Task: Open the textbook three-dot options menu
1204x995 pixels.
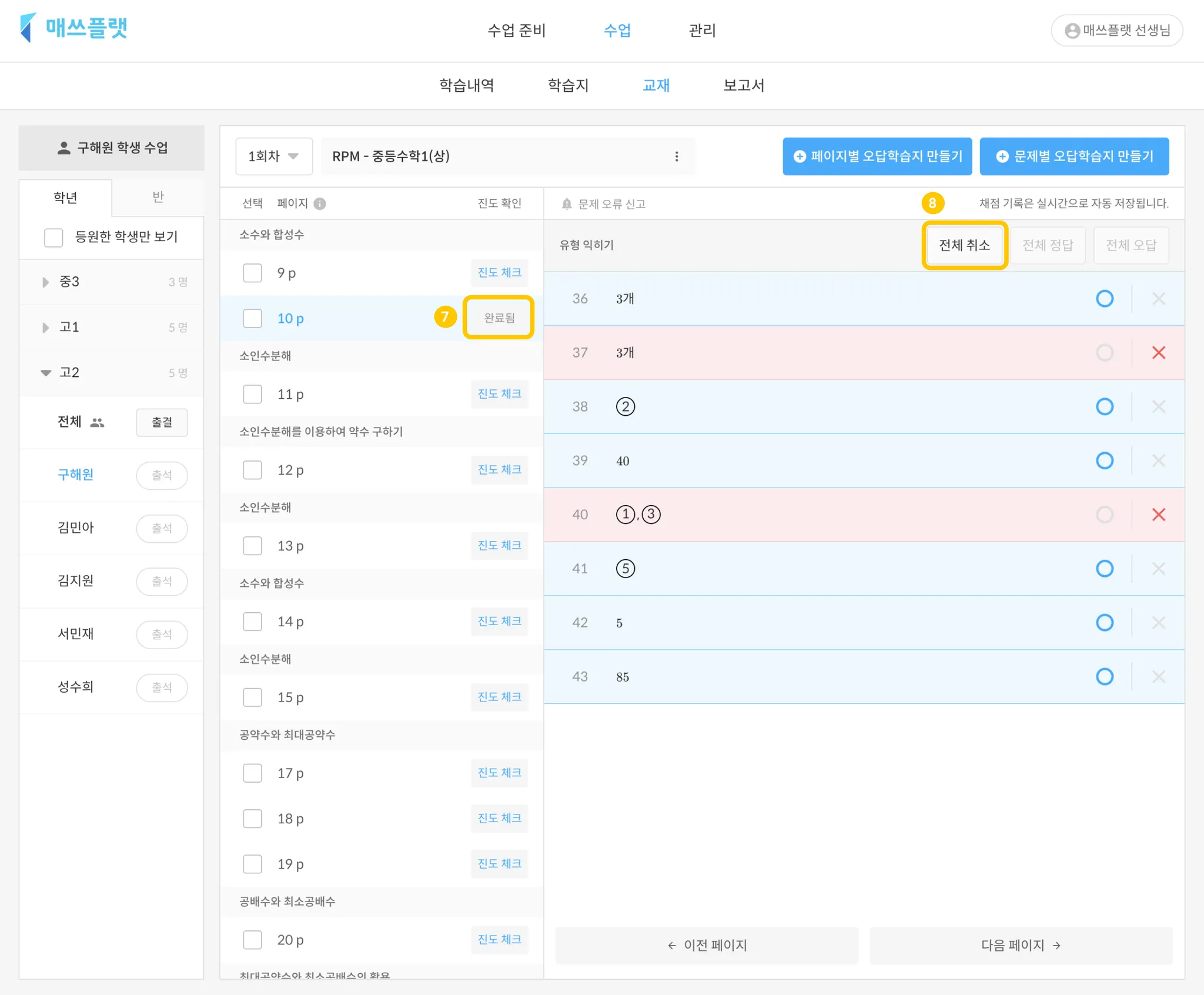Action: click(x=677, y=156)
